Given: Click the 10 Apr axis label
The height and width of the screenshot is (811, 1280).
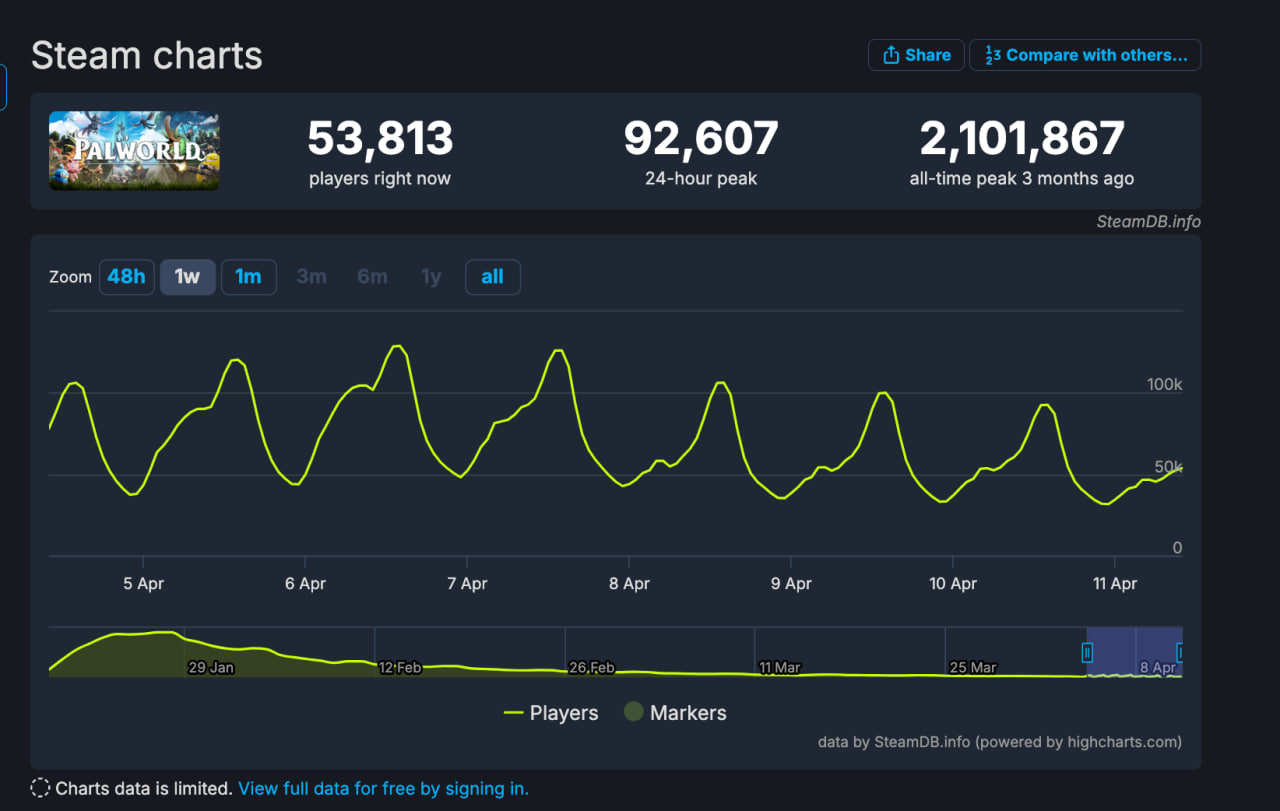Looking at the screenshot, I should 953,584.
